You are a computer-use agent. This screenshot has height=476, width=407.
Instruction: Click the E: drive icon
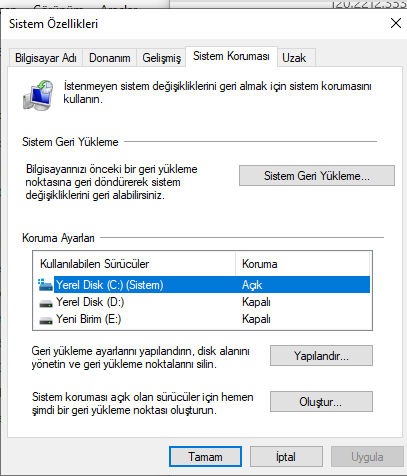46,320
